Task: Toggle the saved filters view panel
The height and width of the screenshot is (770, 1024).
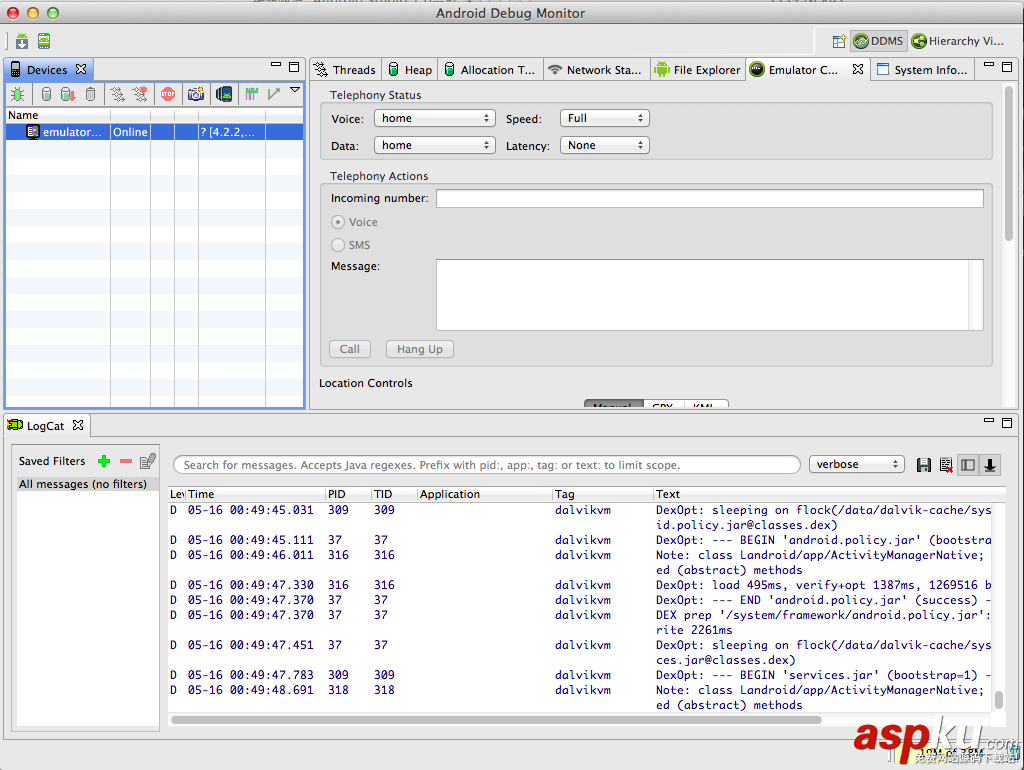Action: click(x=967, y=464)
